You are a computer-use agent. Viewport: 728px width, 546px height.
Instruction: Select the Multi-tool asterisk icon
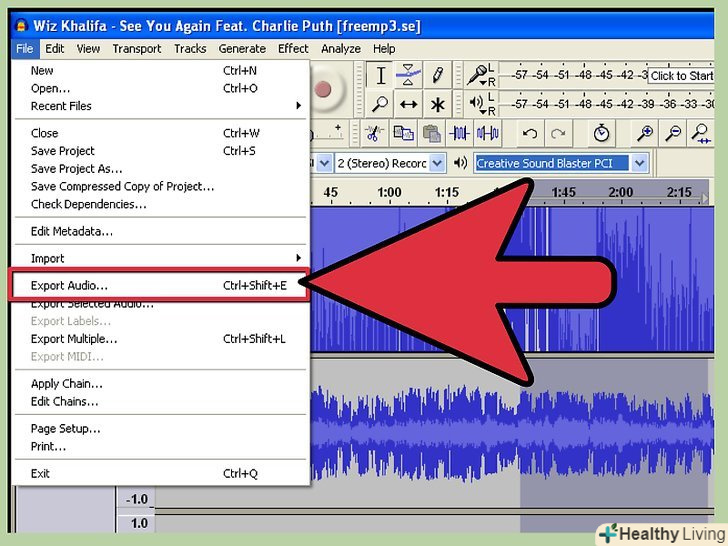[x=437, y=104]
